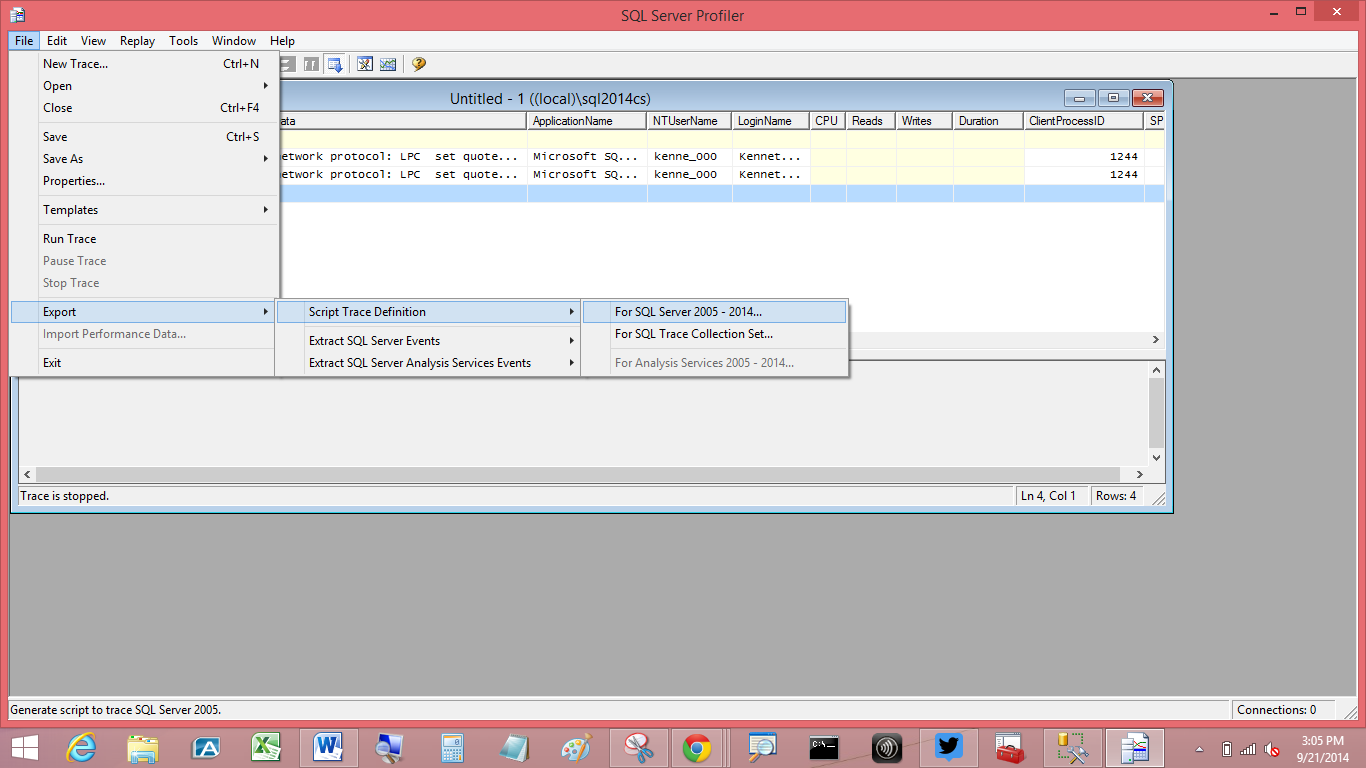Expand the Templates submenu
The image size is (1366, 768).
pyautogui.click(x=144, y=210)
